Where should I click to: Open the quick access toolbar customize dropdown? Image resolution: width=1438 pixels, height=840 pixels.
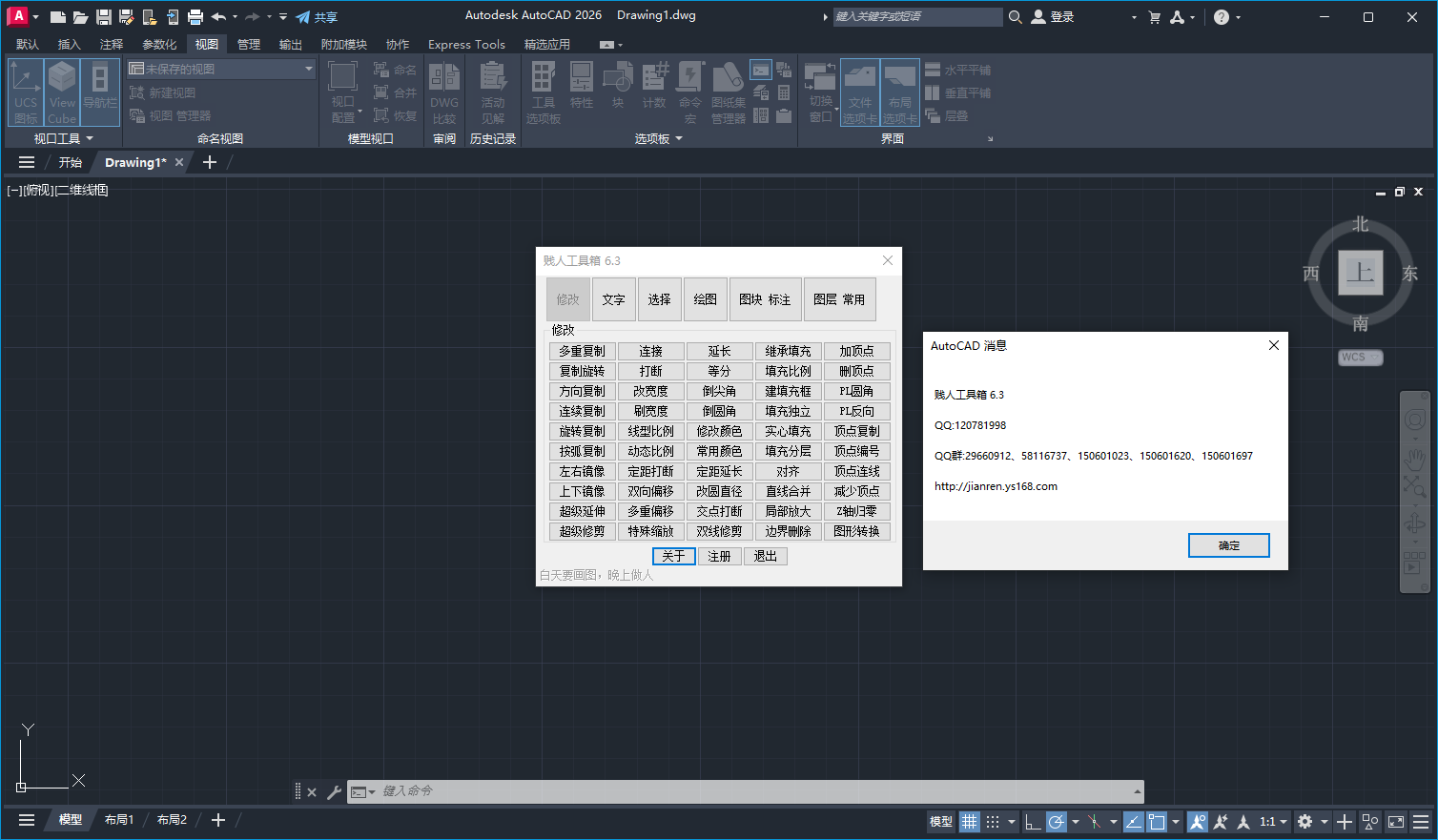283,17
